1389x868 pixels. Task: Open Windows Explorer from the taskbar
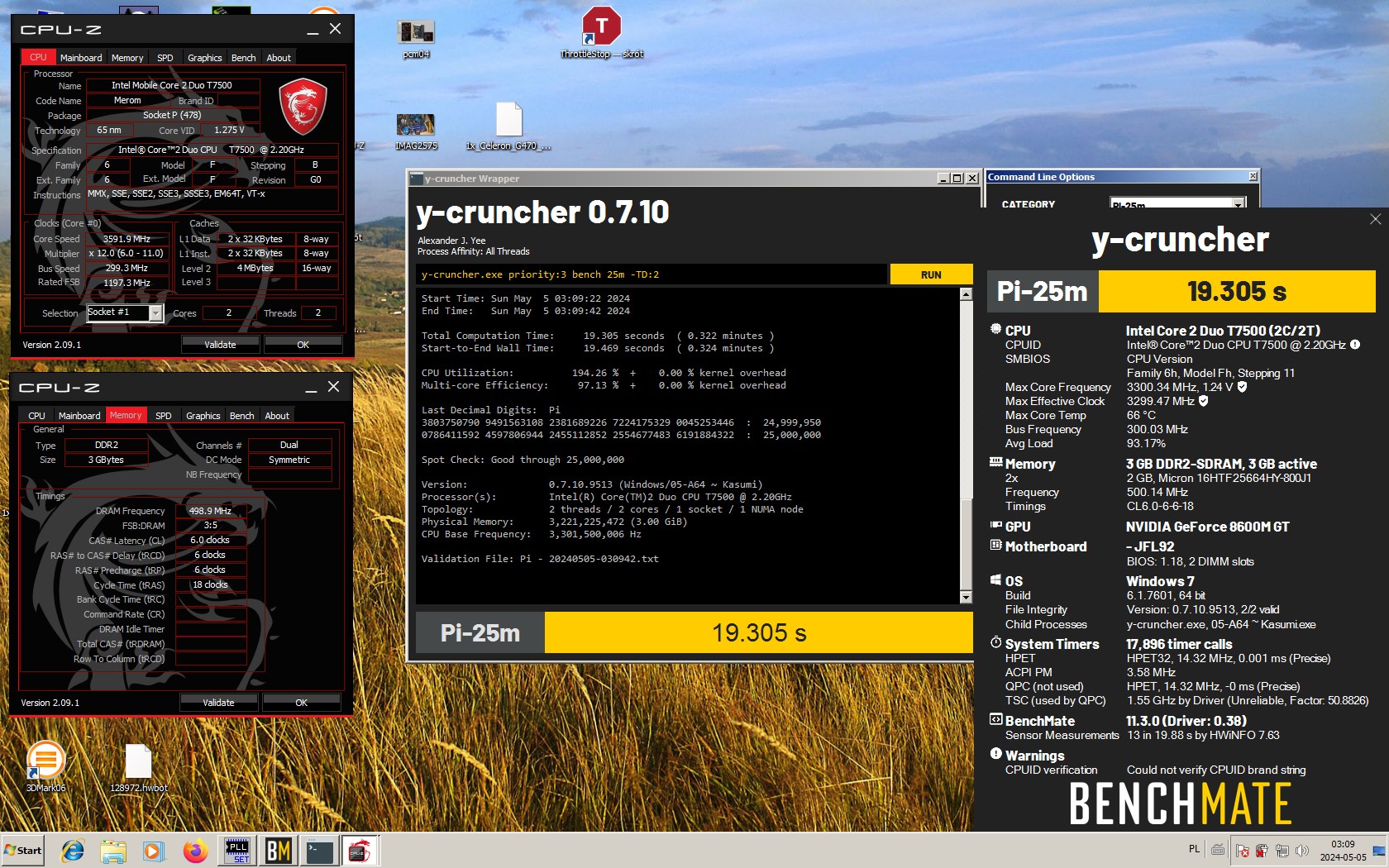coord(113,851)
